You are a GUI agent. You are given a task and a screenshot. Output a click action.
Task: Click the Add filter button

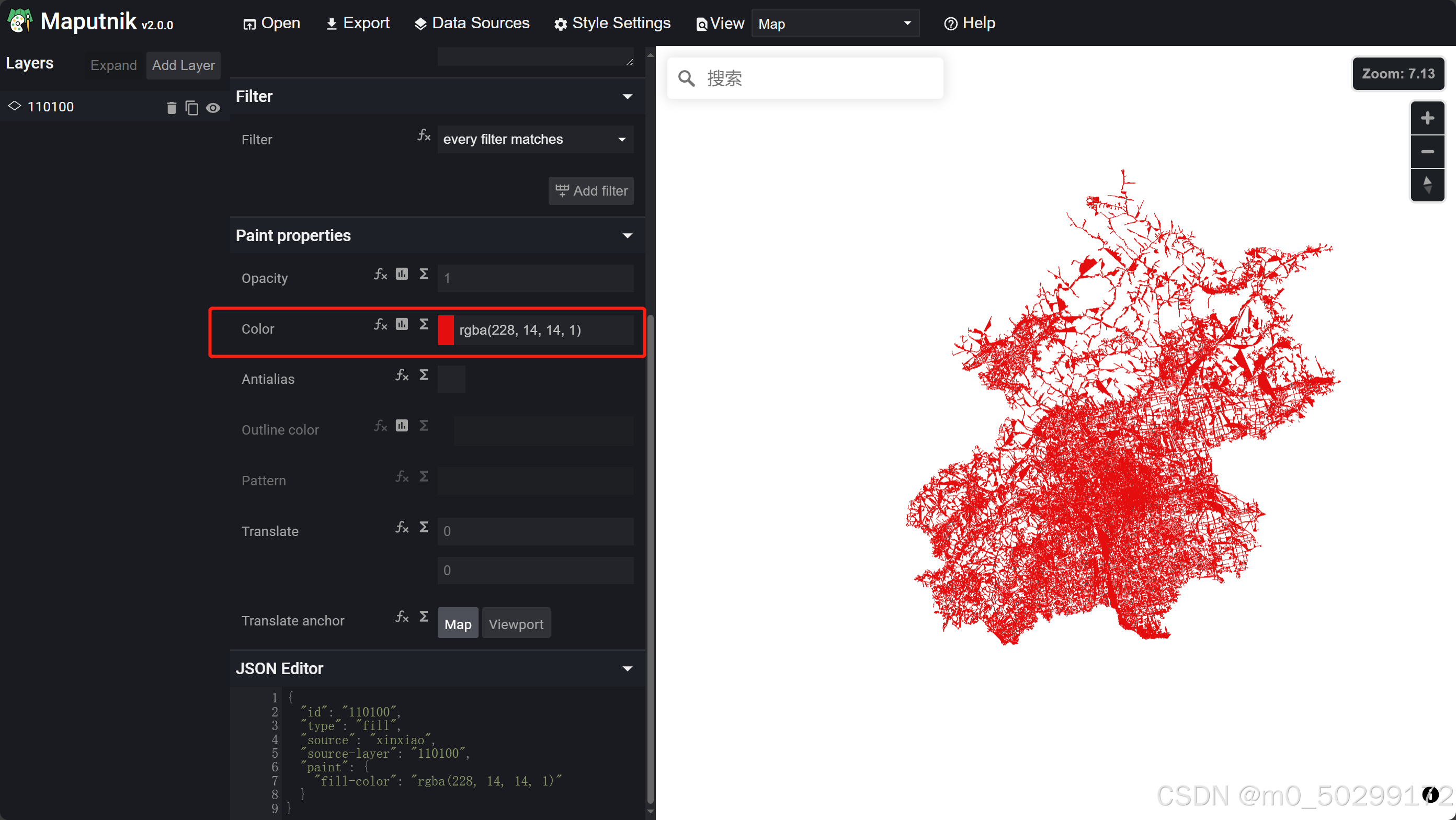pos(590,191)
